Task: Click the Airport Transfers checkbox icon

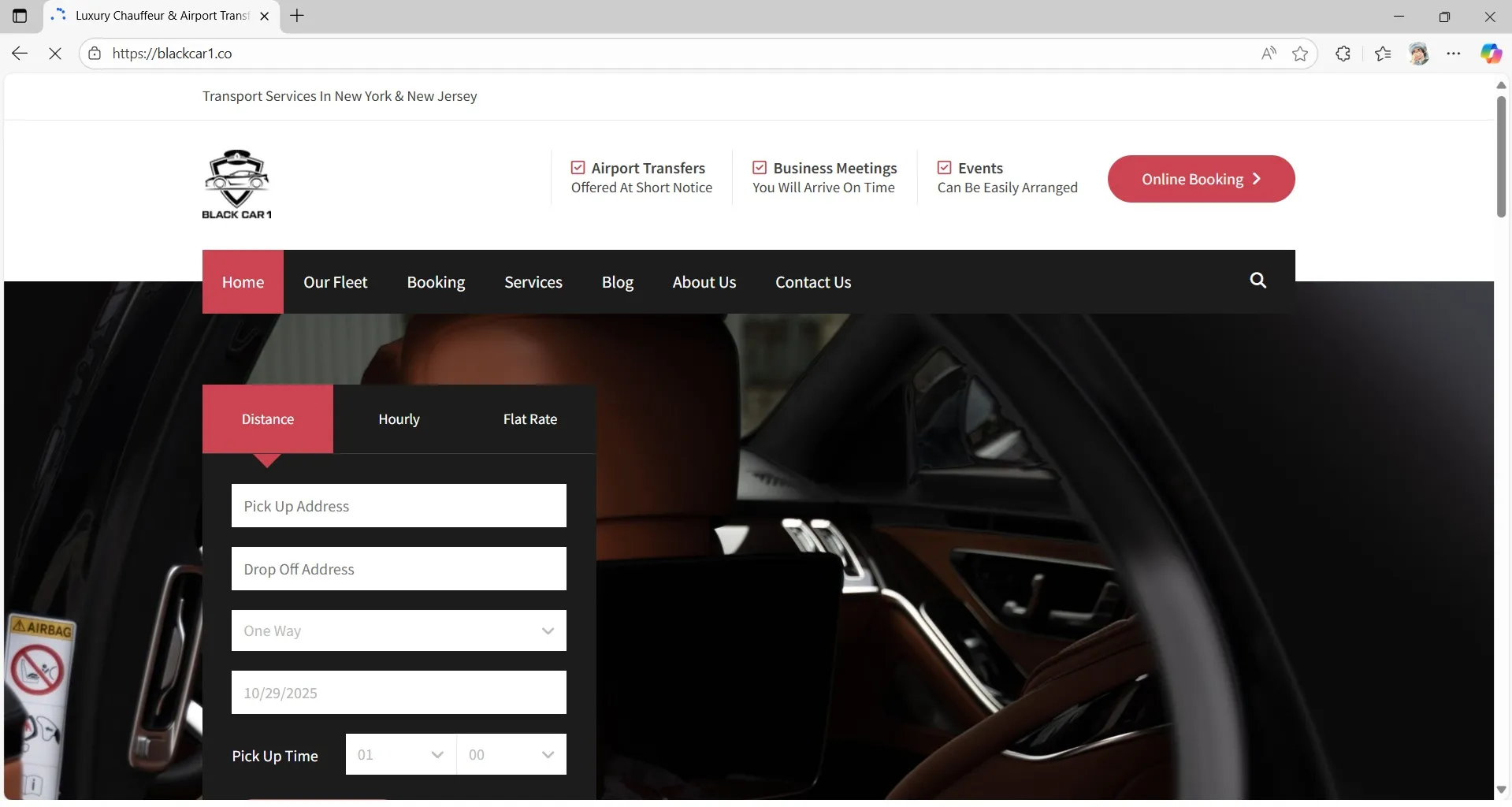Action: click(578, 168)
